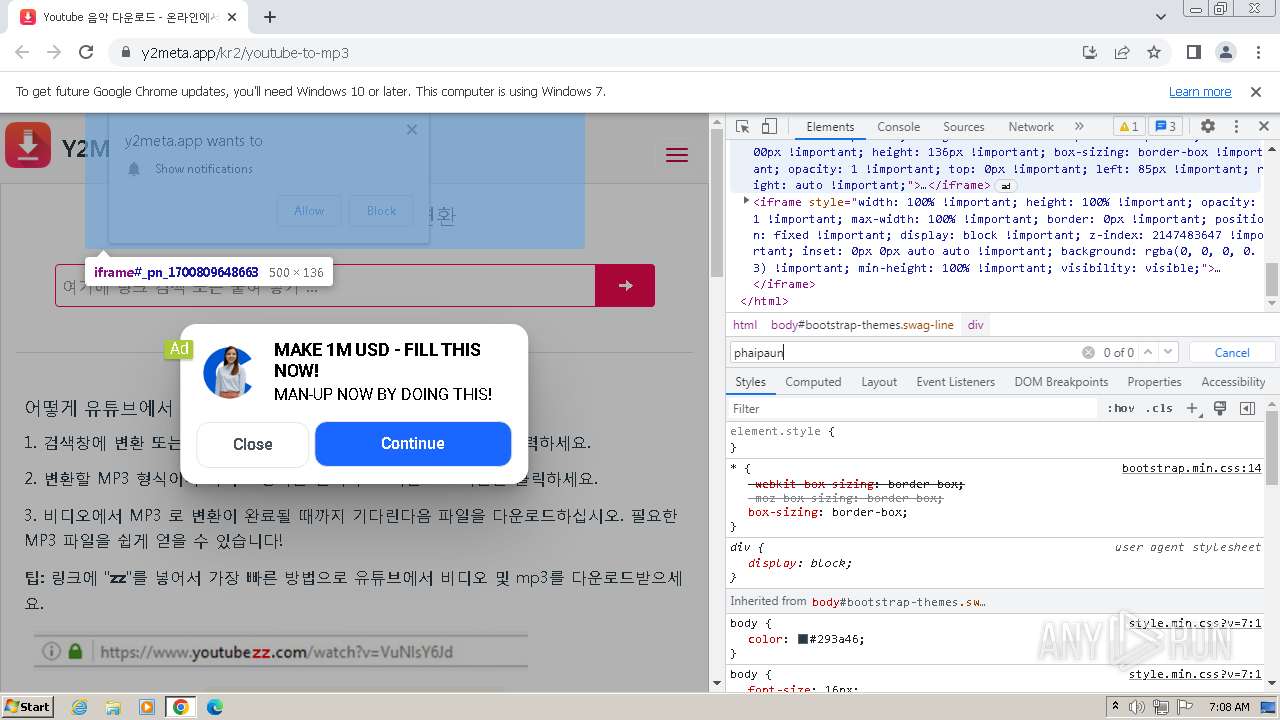Reload the page

86,52
